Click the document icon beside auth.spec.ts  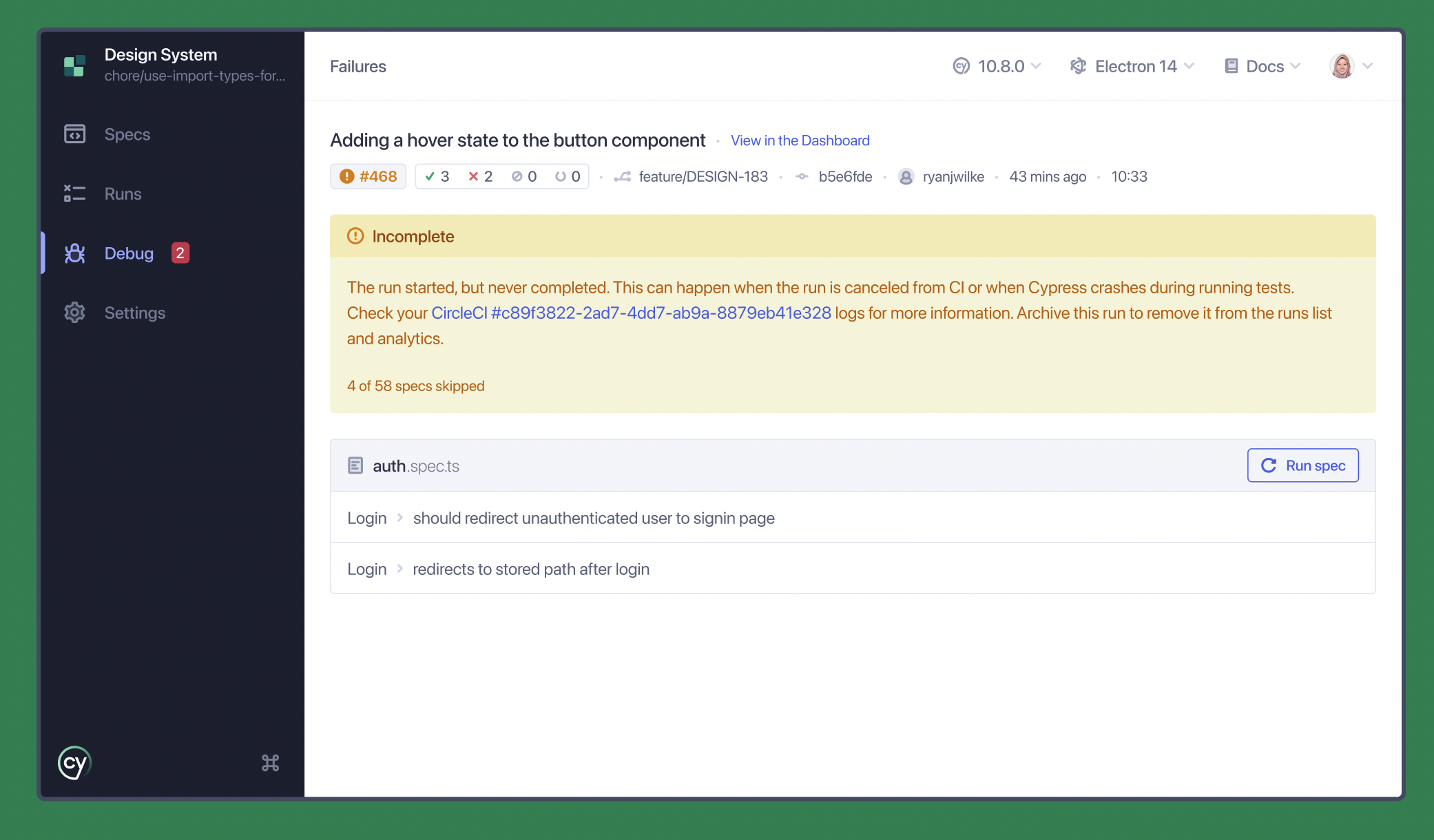click(355, 465)
